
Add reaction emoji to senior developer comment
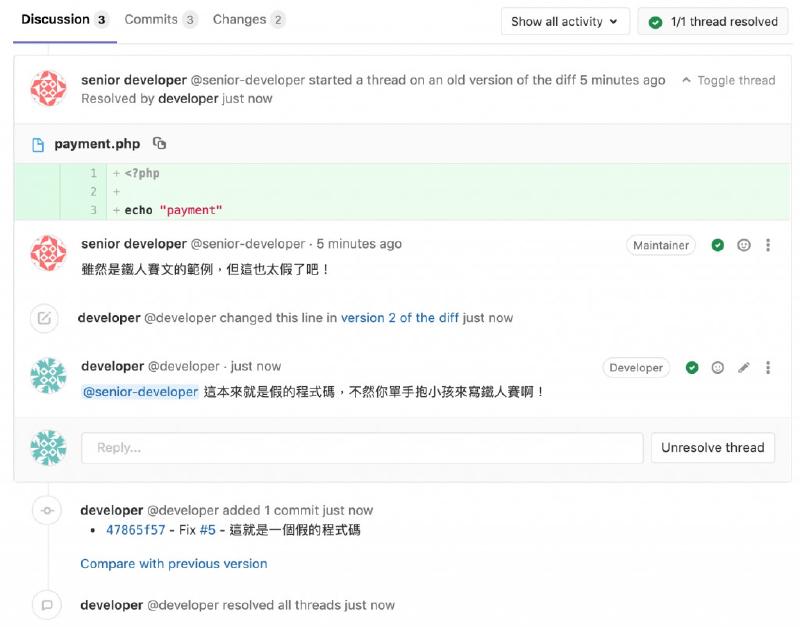744,245
